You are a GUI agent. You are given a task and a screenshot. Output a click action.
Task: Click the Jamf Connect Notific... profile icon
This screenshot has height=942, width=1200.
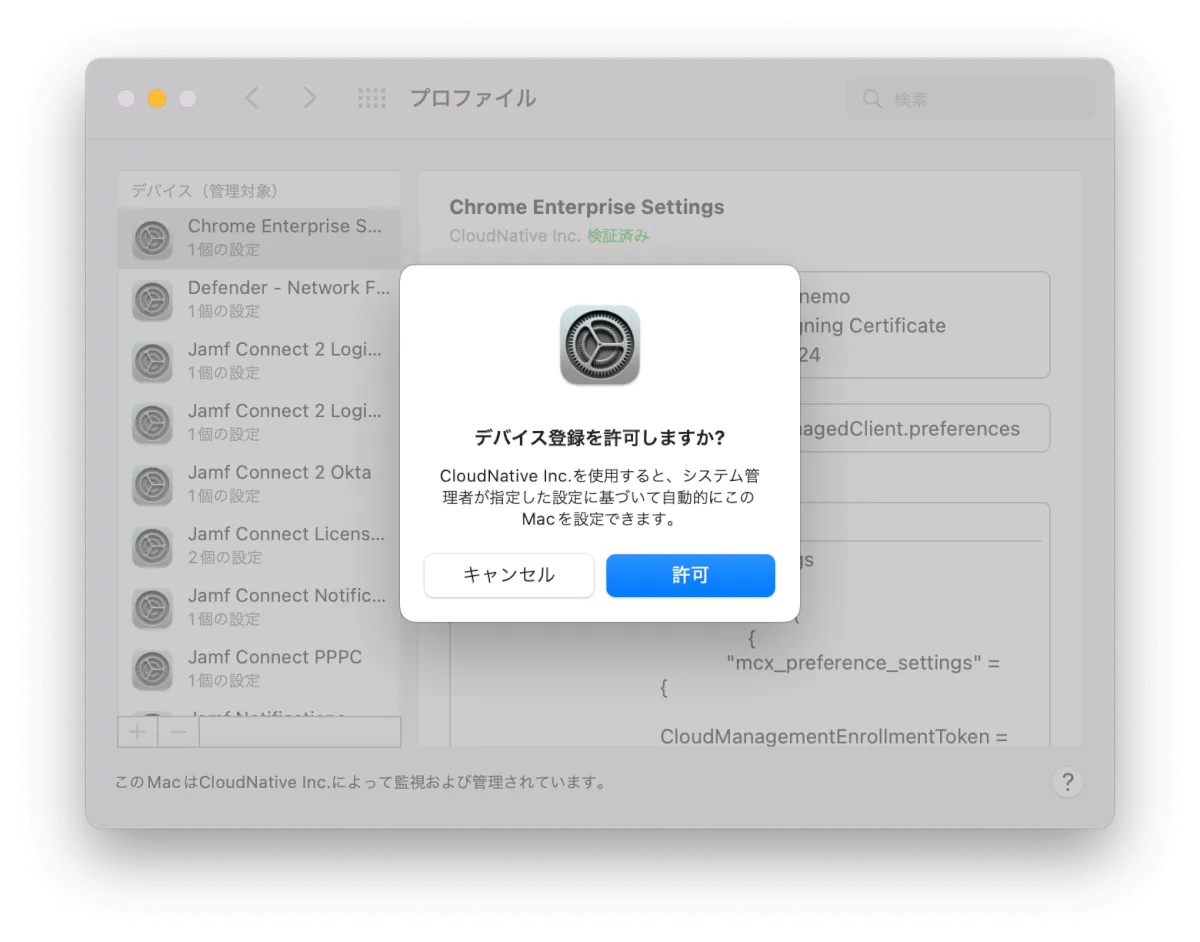tap(152, 608)
